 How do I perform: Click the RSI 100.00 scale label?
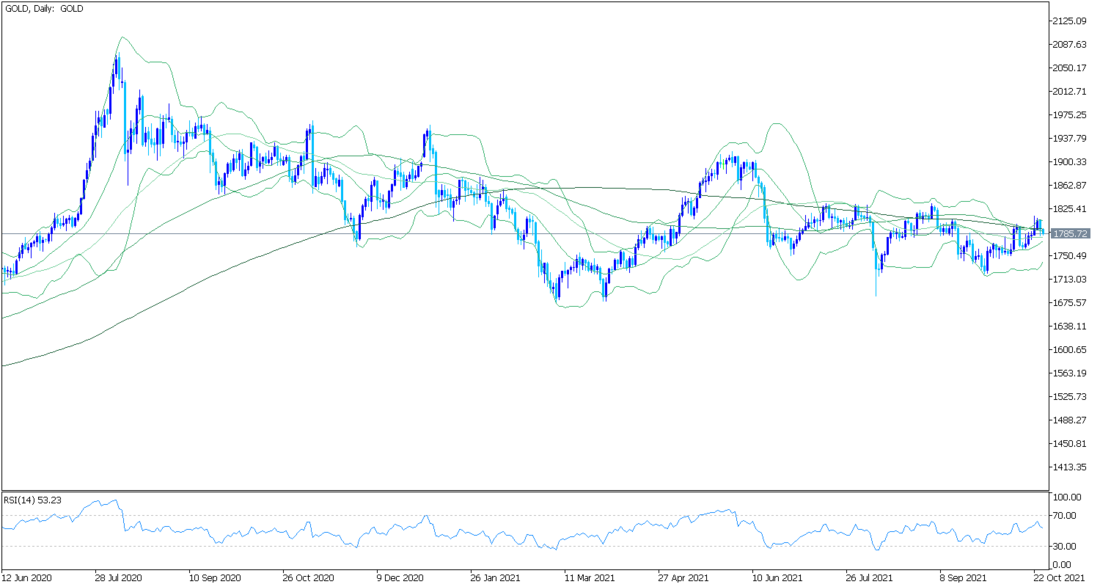click(x=1067, y=497)
